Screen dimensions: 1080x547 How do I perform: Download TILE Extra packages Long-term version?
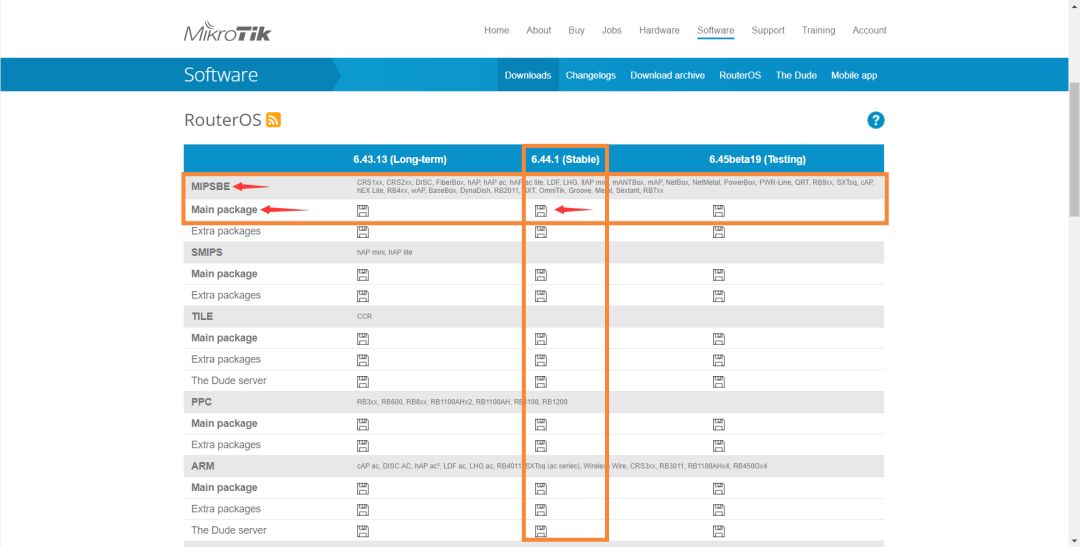[363, 360]
